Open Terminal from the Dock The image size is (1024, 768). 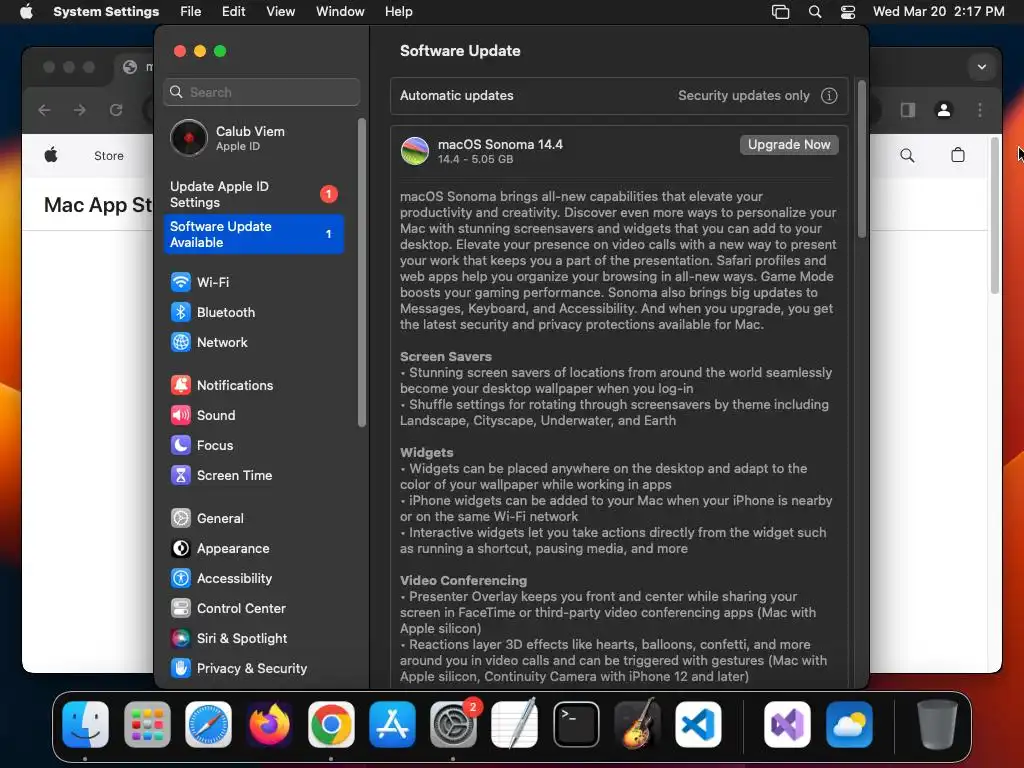click(576, 725)
